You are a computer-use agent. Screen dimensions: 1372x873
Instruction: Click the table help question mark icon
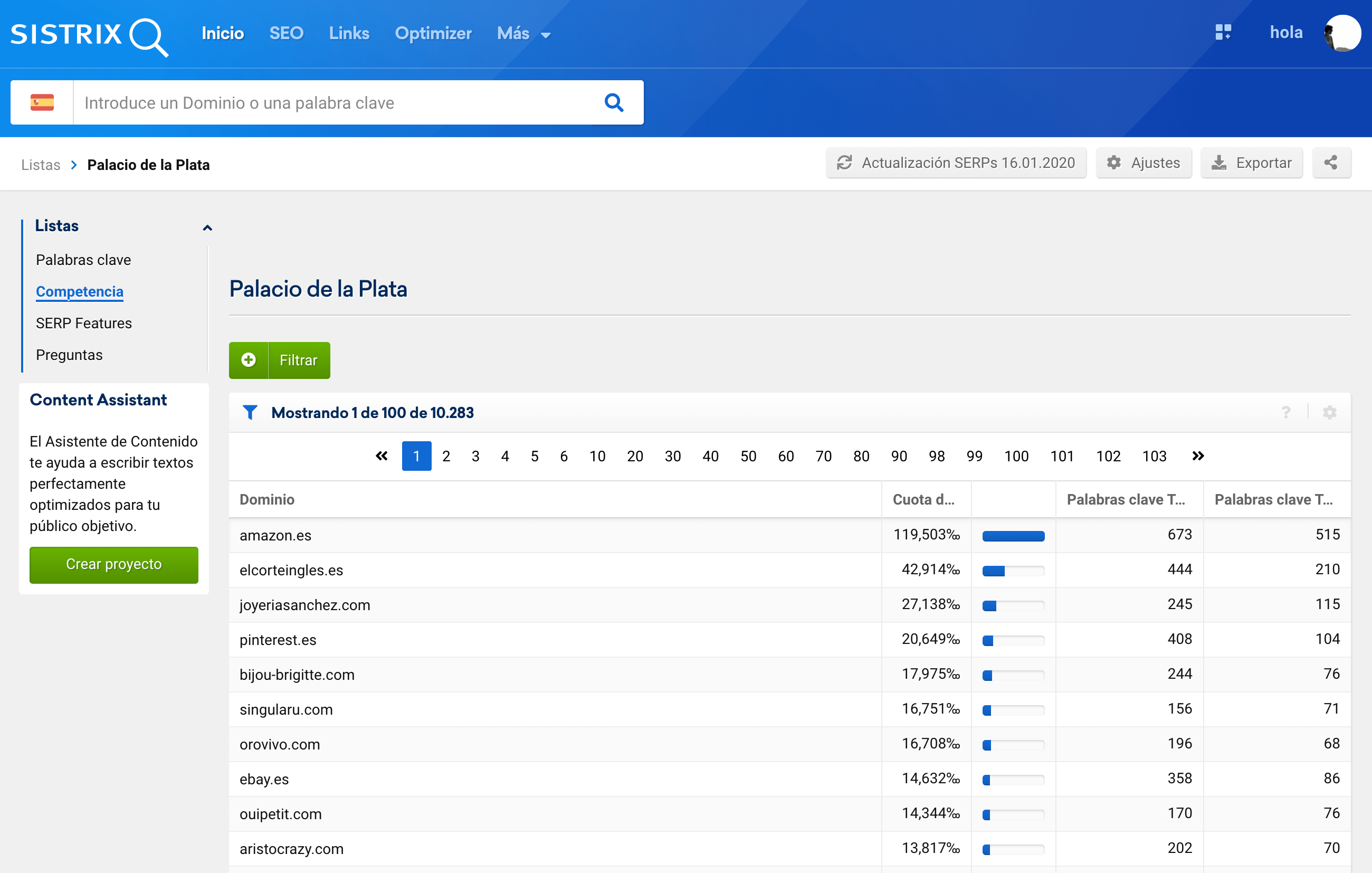pyautogui.click(x=1286, y=412)
